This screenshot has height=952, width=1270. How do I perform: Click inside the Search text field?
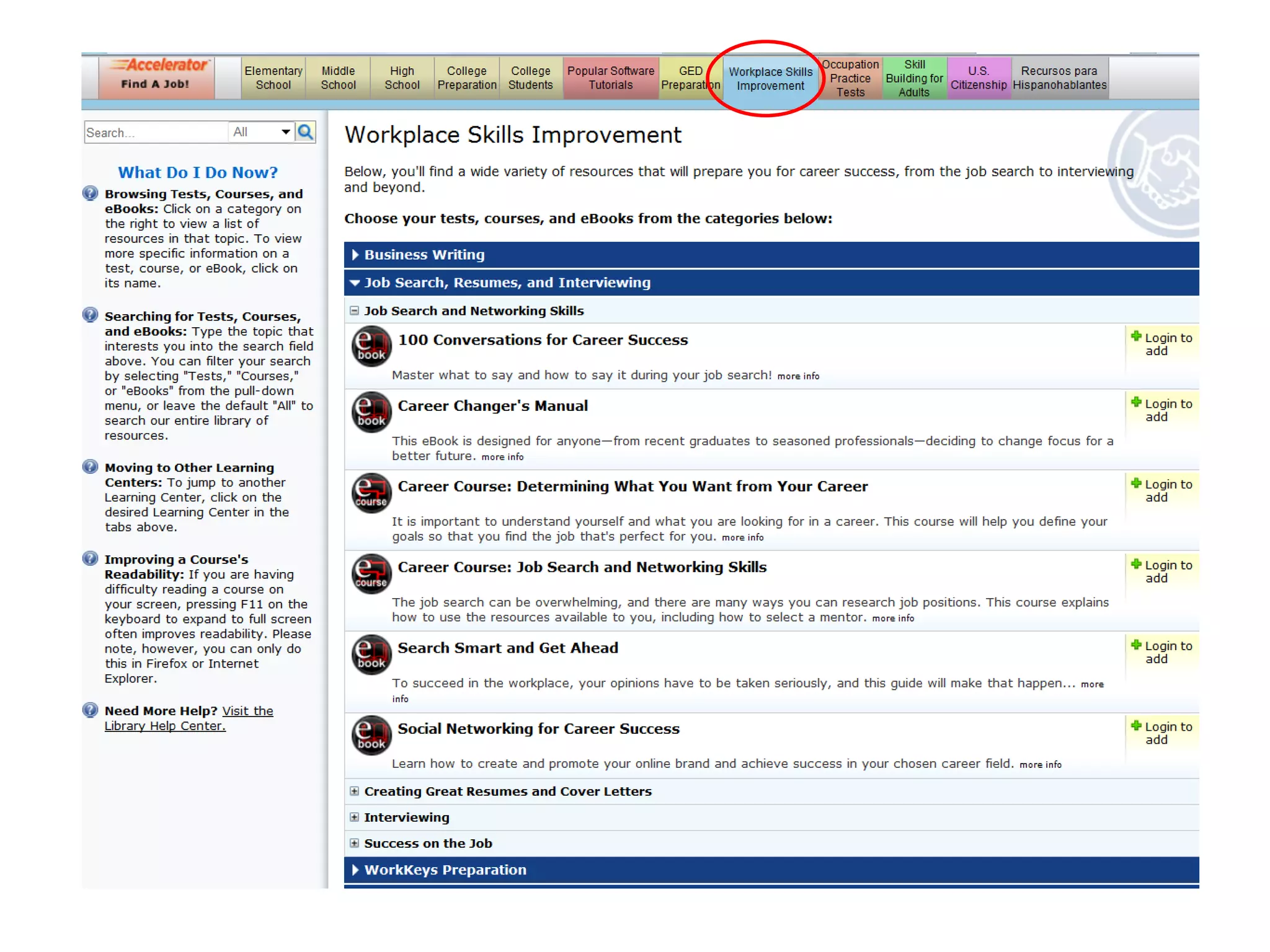coord(155,133)
